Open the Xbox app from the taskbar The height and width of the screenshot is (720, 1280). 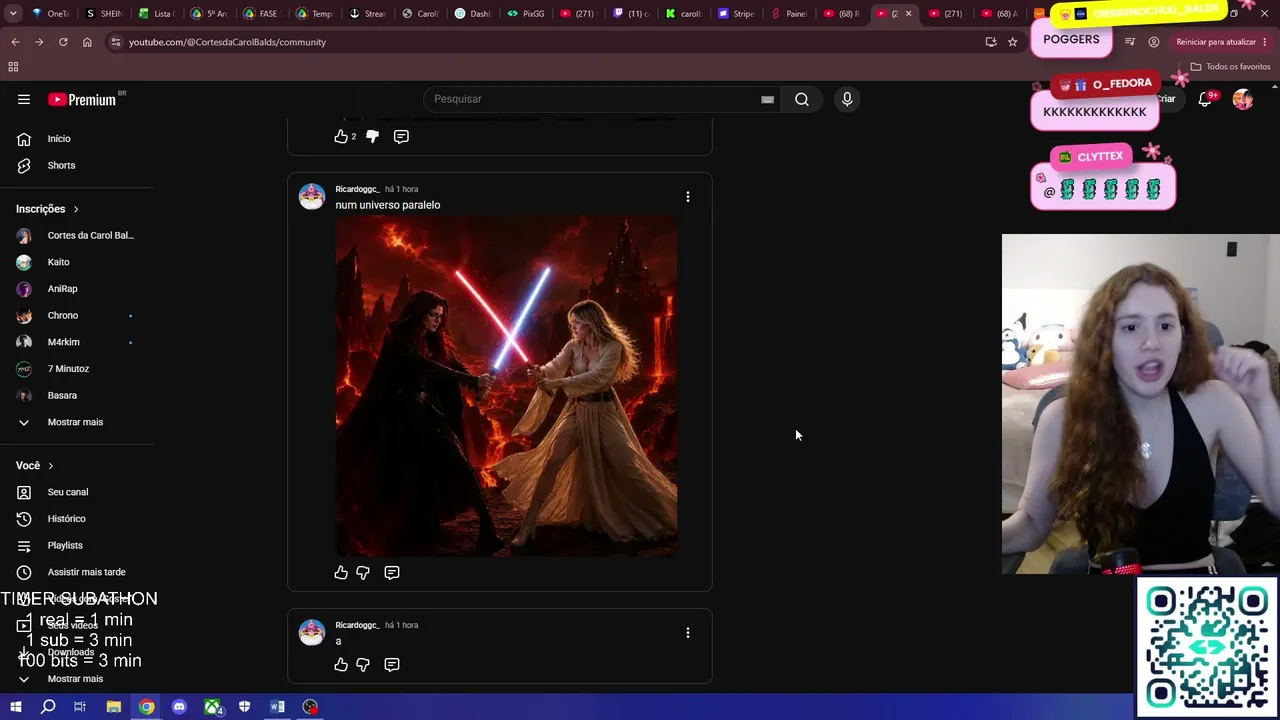coord(213,707)
